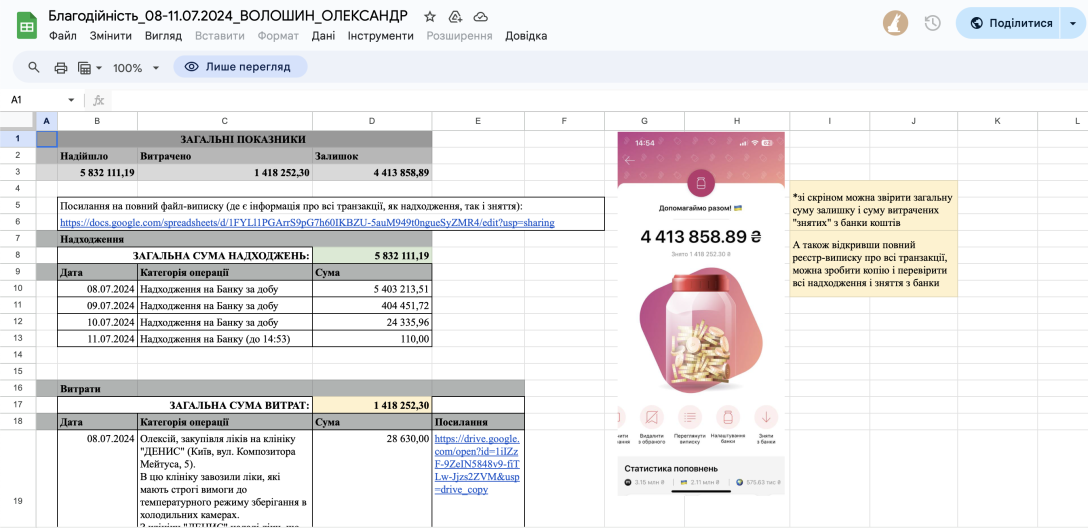Open the Google Sheets home icon

click(x=27, y=25)
